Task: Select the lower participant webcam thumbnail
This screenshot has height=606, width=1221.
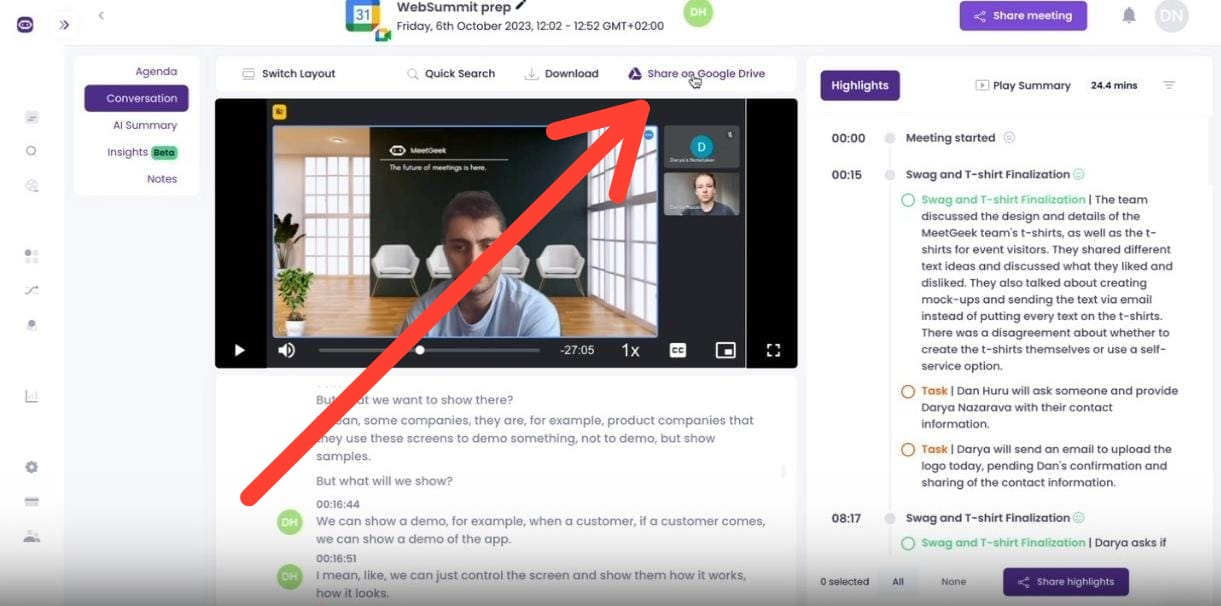Action: [x=702, y=194]
